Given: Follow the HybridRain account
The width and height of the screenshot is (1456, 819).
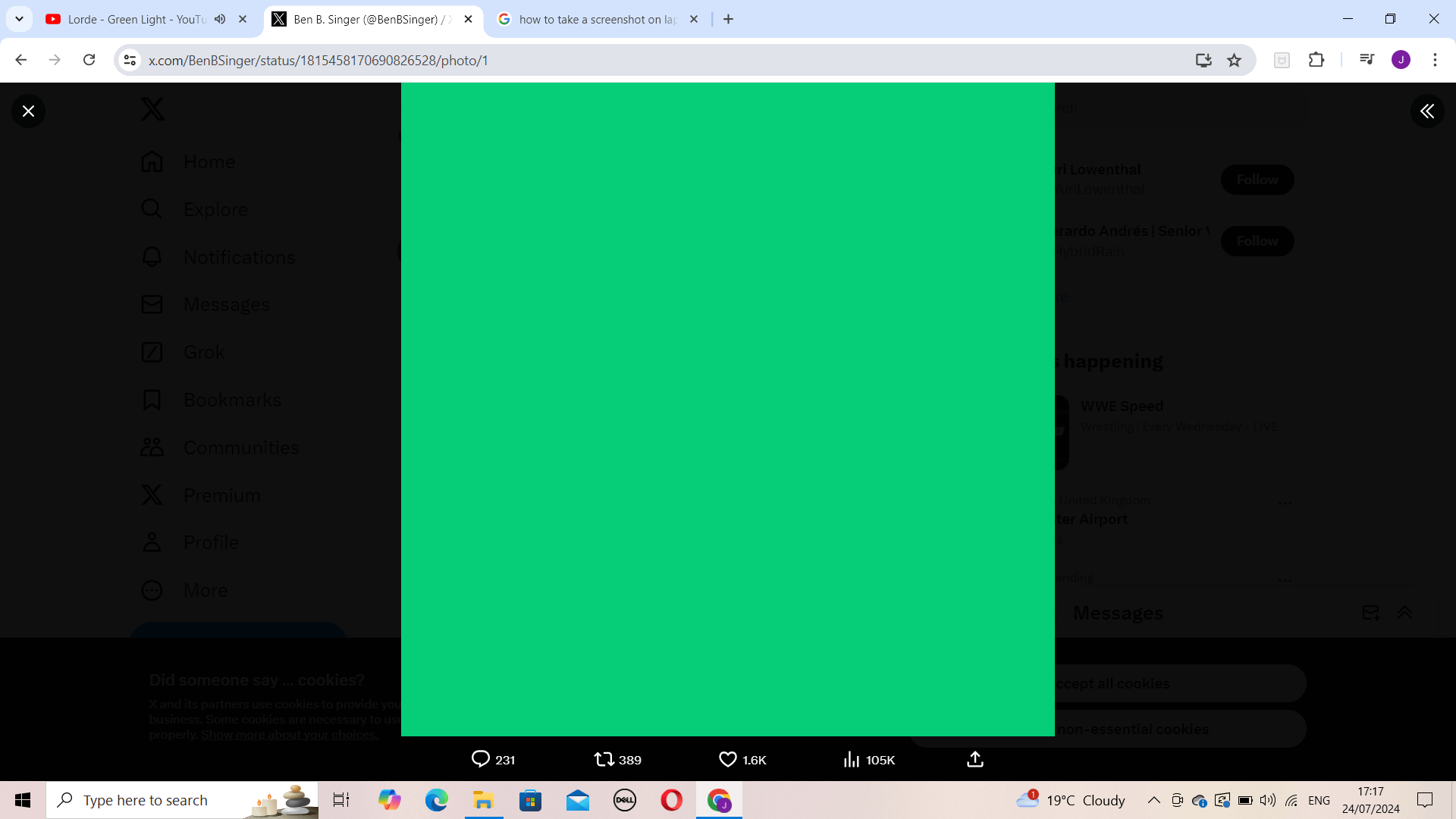Looking at the screenshot, I should (1257, 241).
